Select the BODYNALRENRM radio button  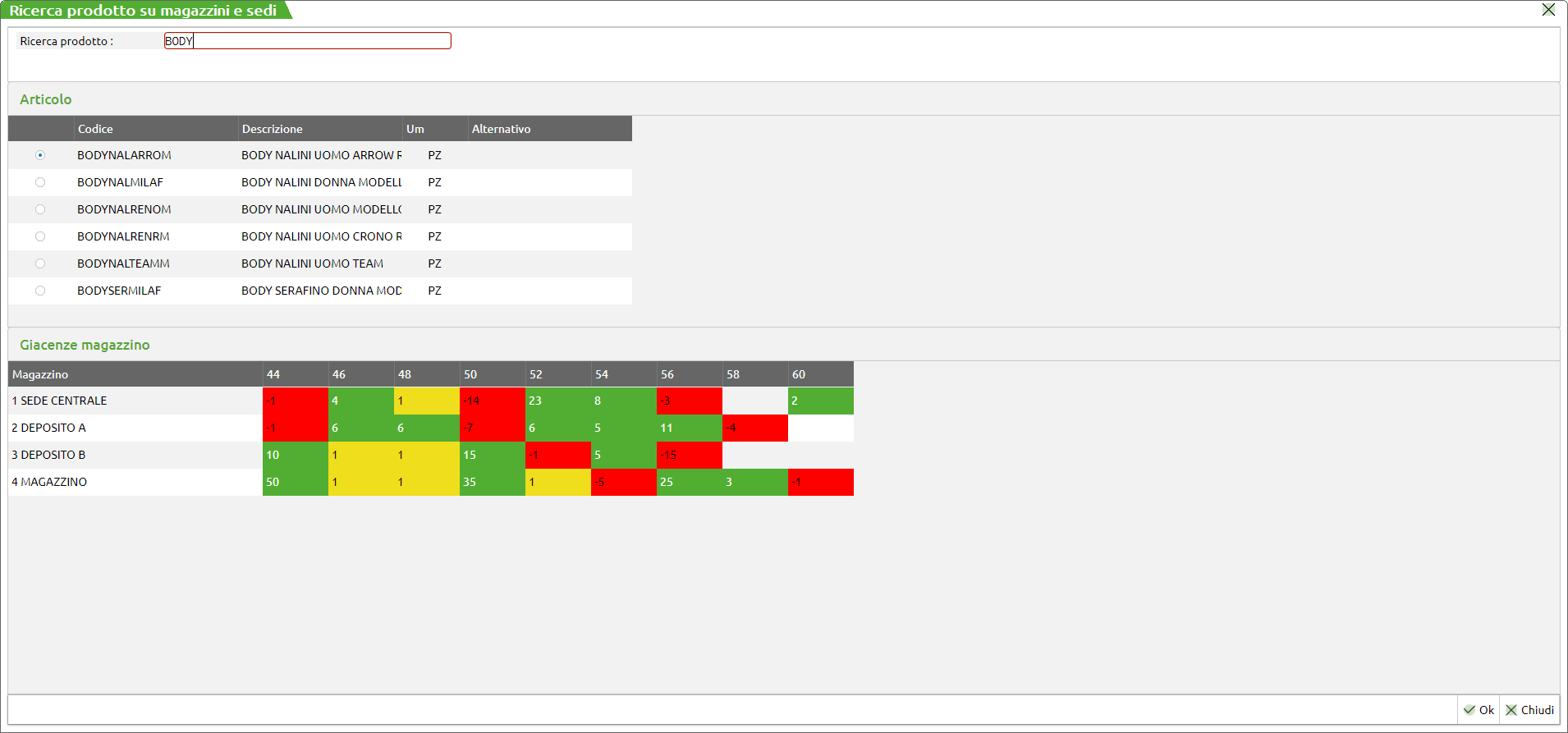[x=40, y=236]
